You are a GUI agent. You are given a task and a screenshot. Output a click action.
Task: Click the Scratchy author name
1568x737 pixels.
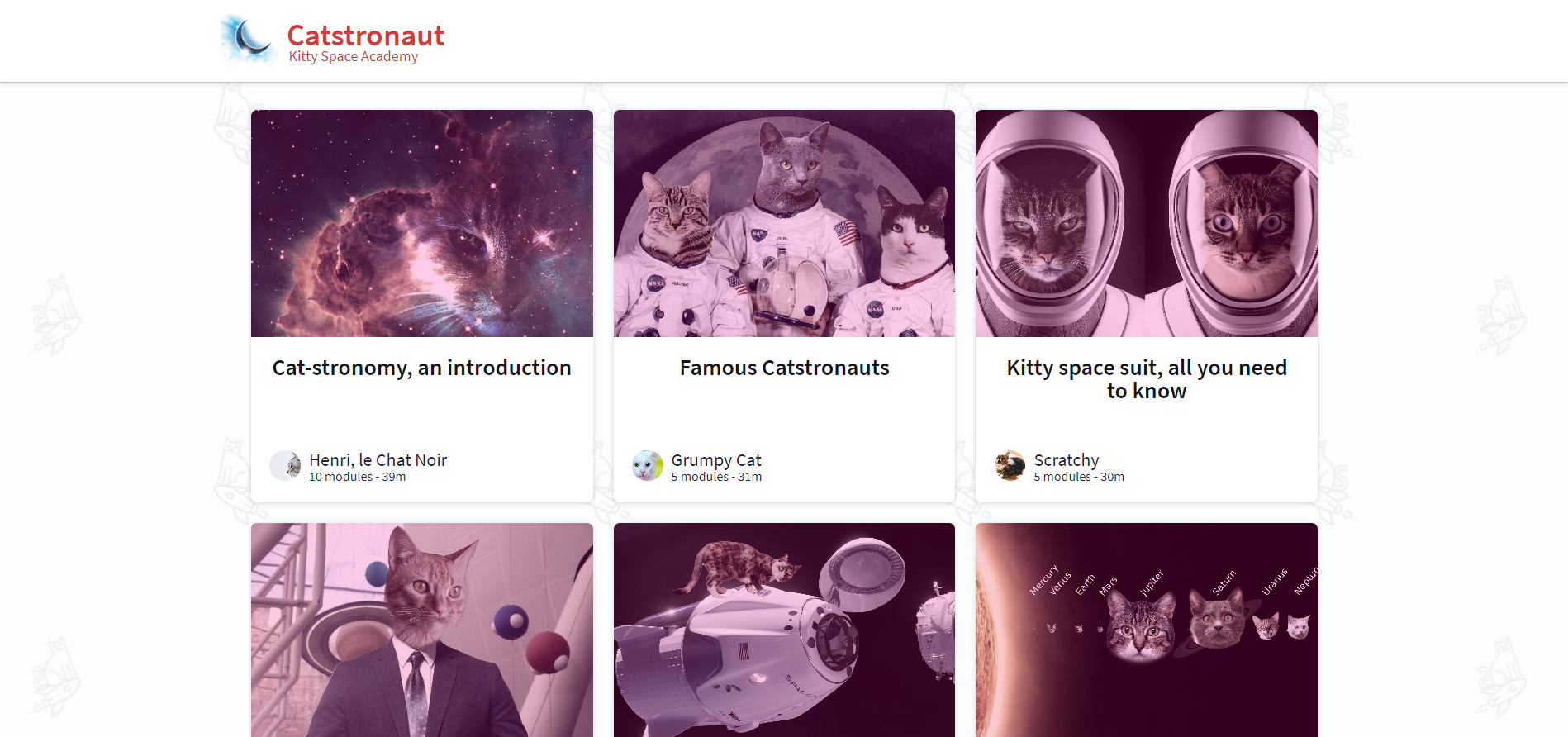(1066, 459)
